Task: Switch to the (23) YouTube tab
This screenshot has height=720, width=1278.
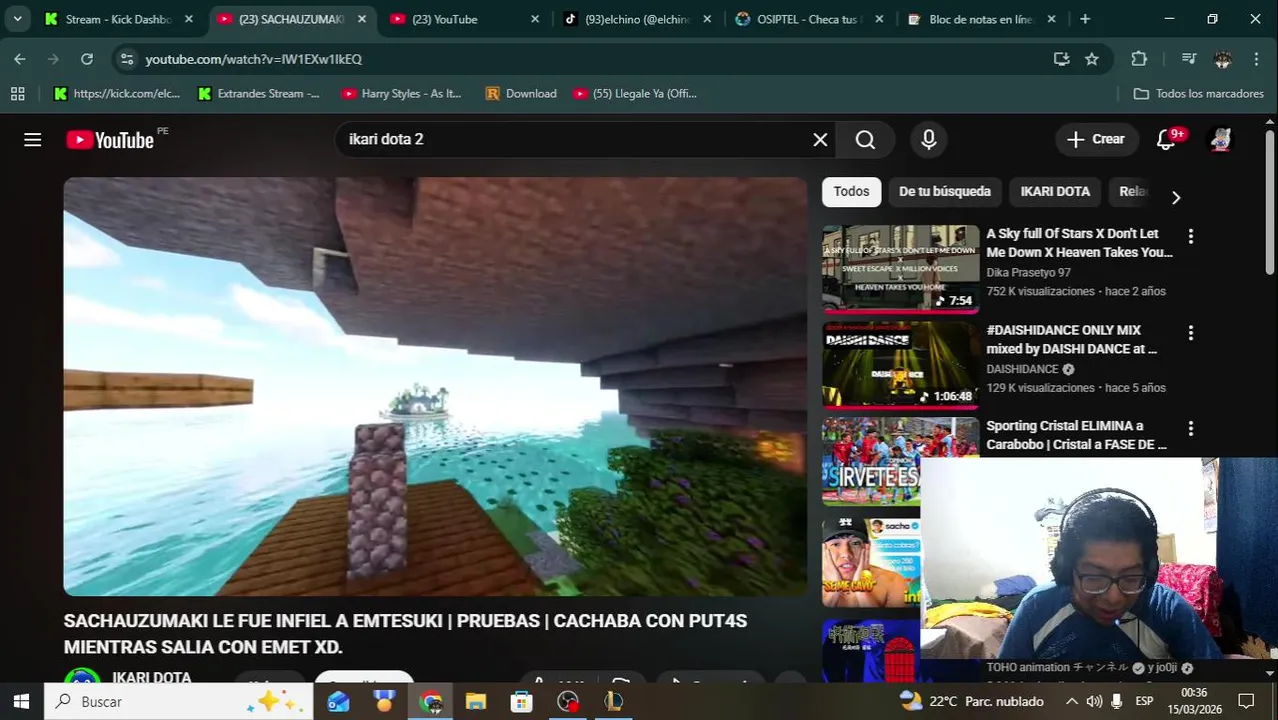Action: tap(464, 19)
